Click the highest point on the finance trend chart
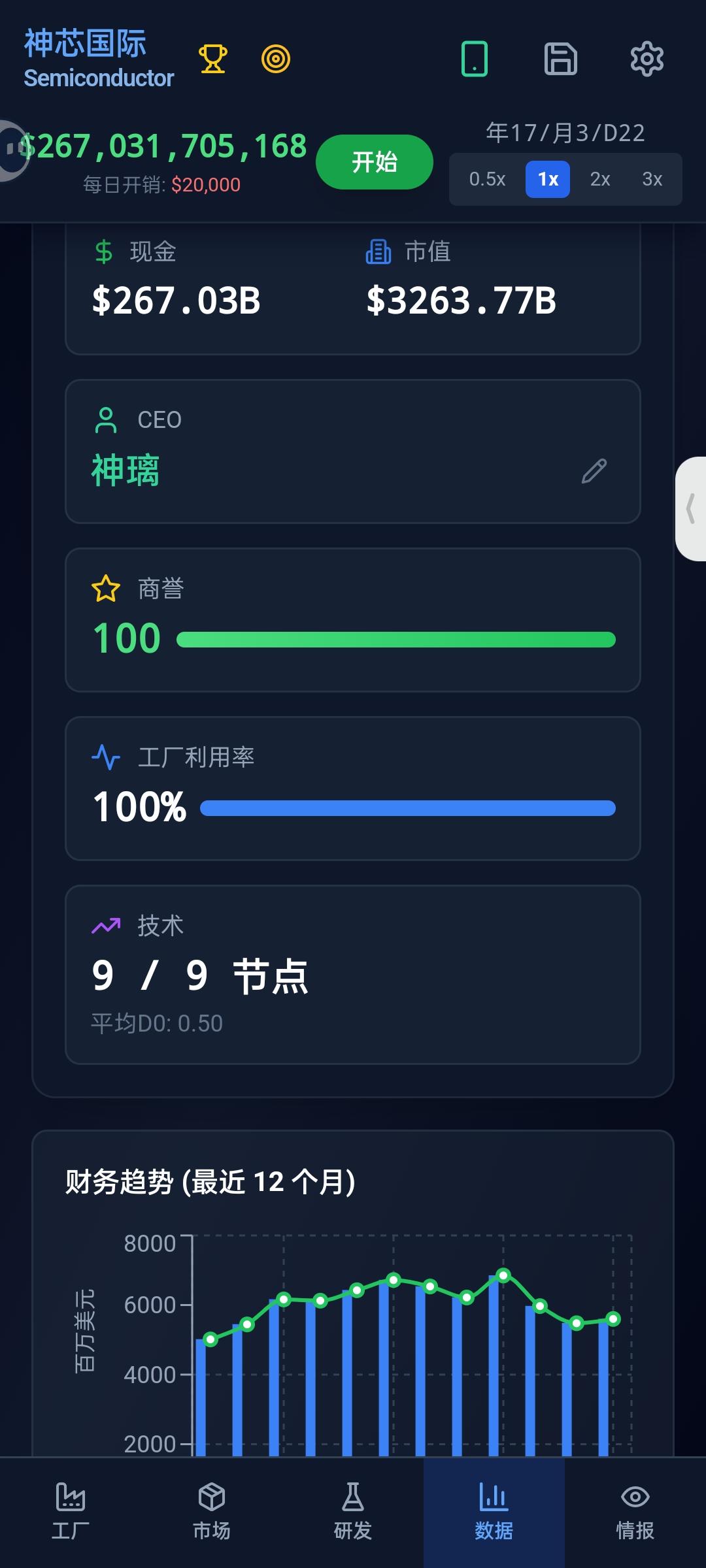The image size is (706, 1568). click(503, 1275)
